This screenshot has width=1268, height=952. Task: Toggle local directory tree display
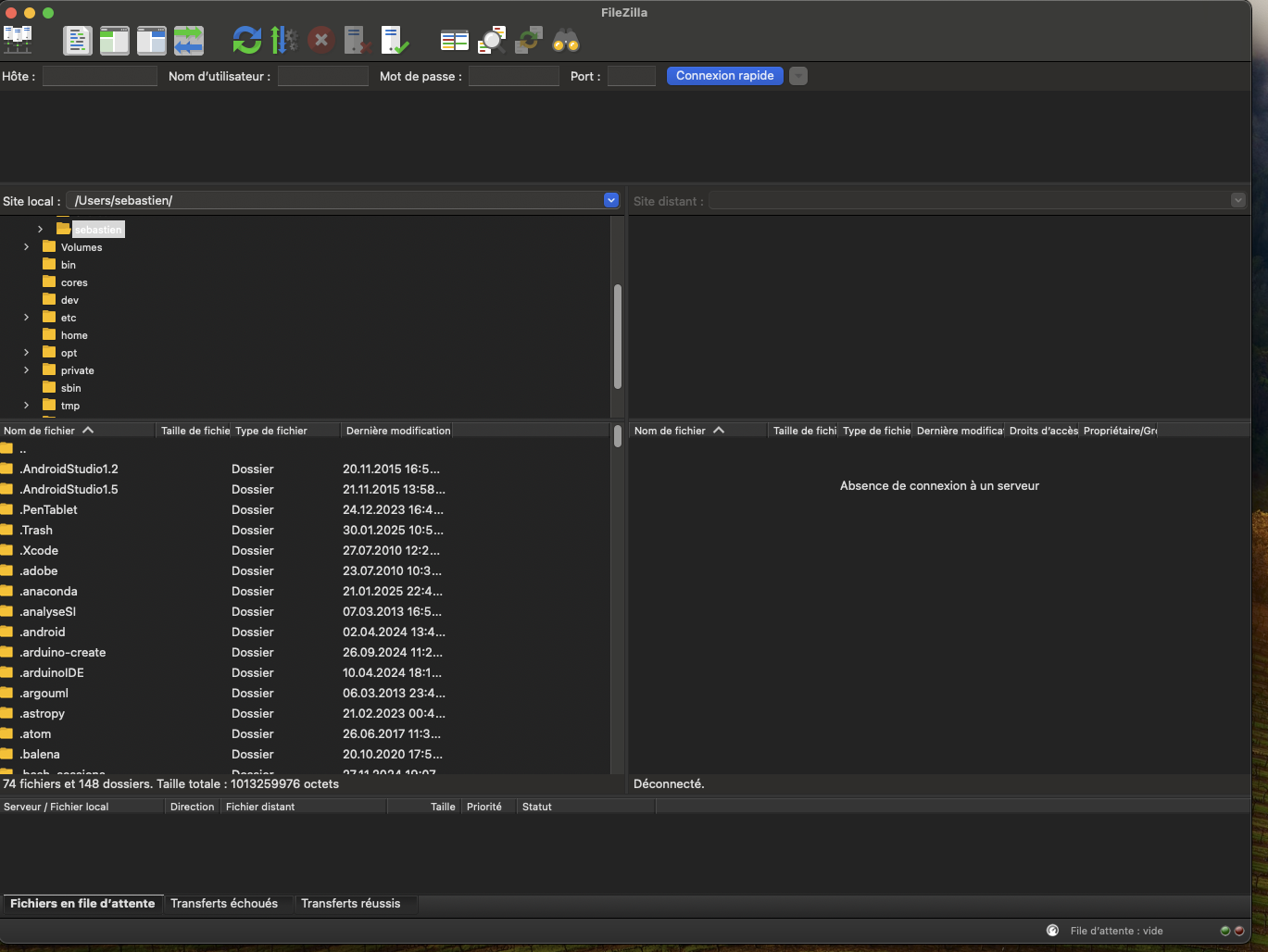(114, 40)
